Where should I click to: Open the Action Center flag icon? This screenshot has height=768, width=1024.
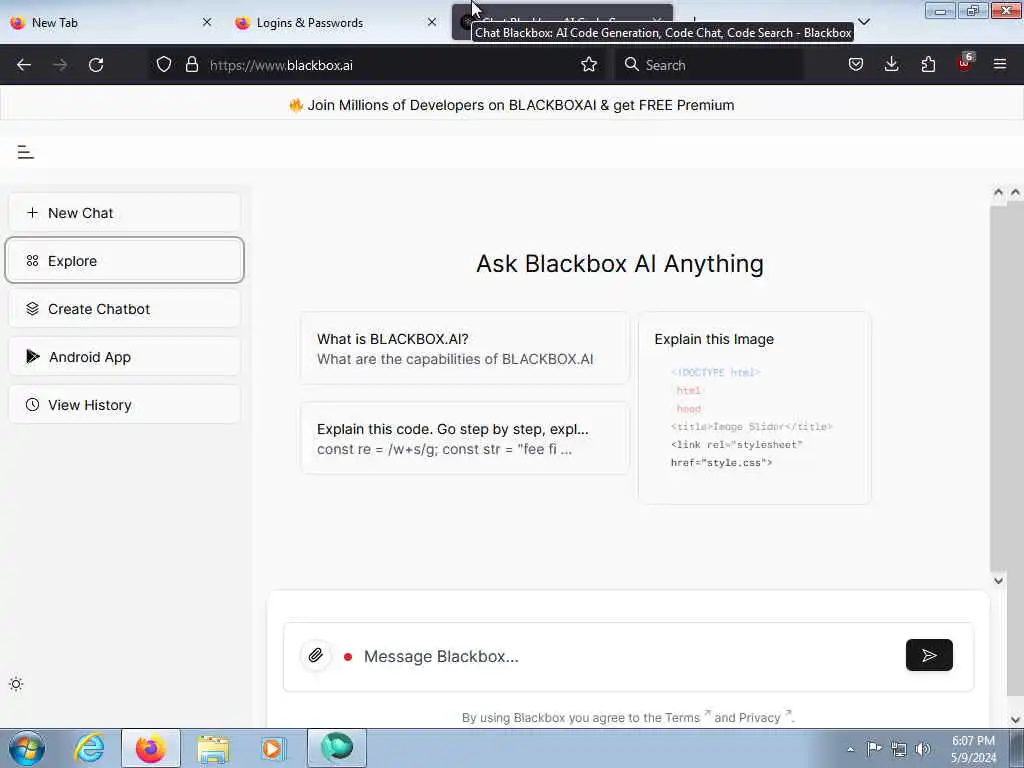pos(874,749)
